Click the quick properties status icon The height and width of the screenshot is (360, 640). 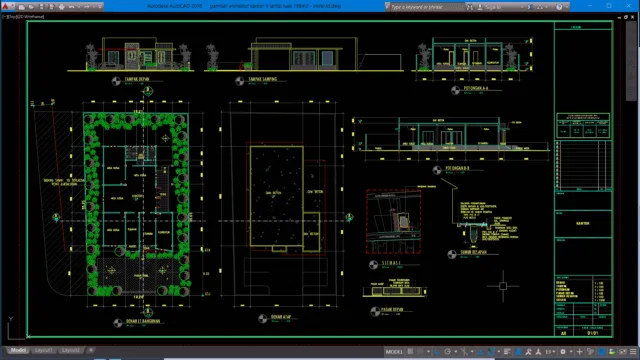[590, 351]
